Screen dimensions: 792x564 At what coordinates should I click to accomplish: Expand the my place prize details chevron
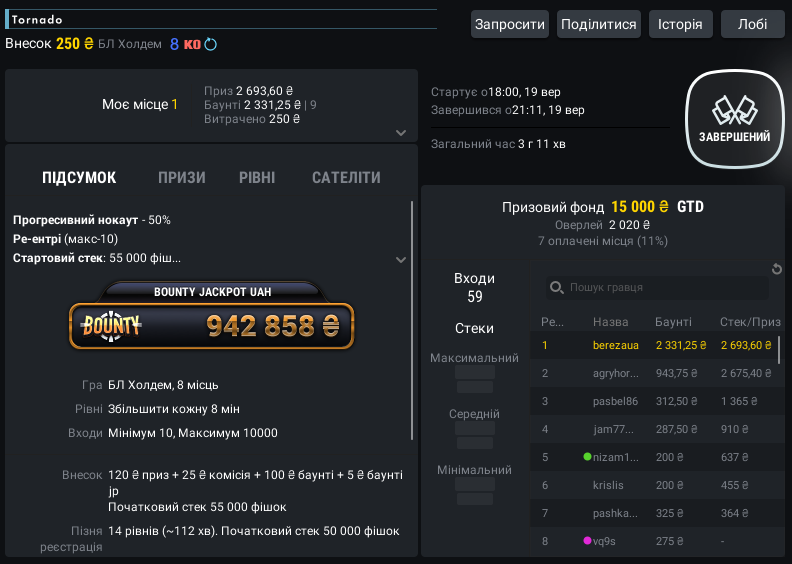[x=401, y=133]
